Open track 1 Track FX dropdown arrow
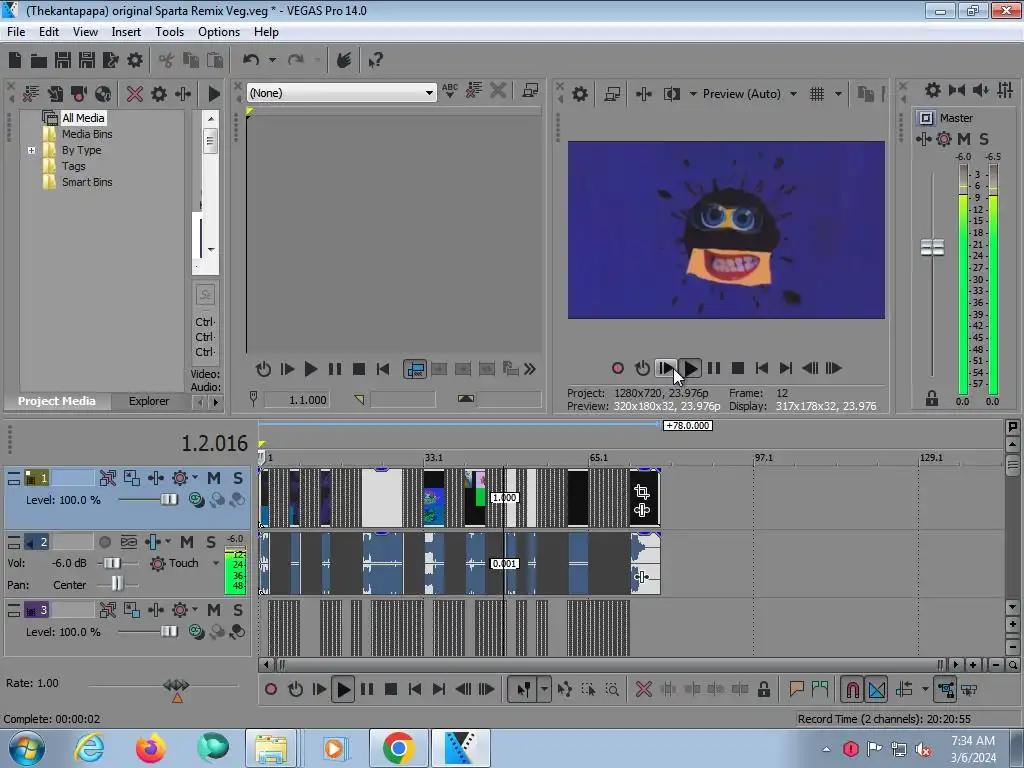This screenshot has height=768, width=1024. click(x=195, y=478)
